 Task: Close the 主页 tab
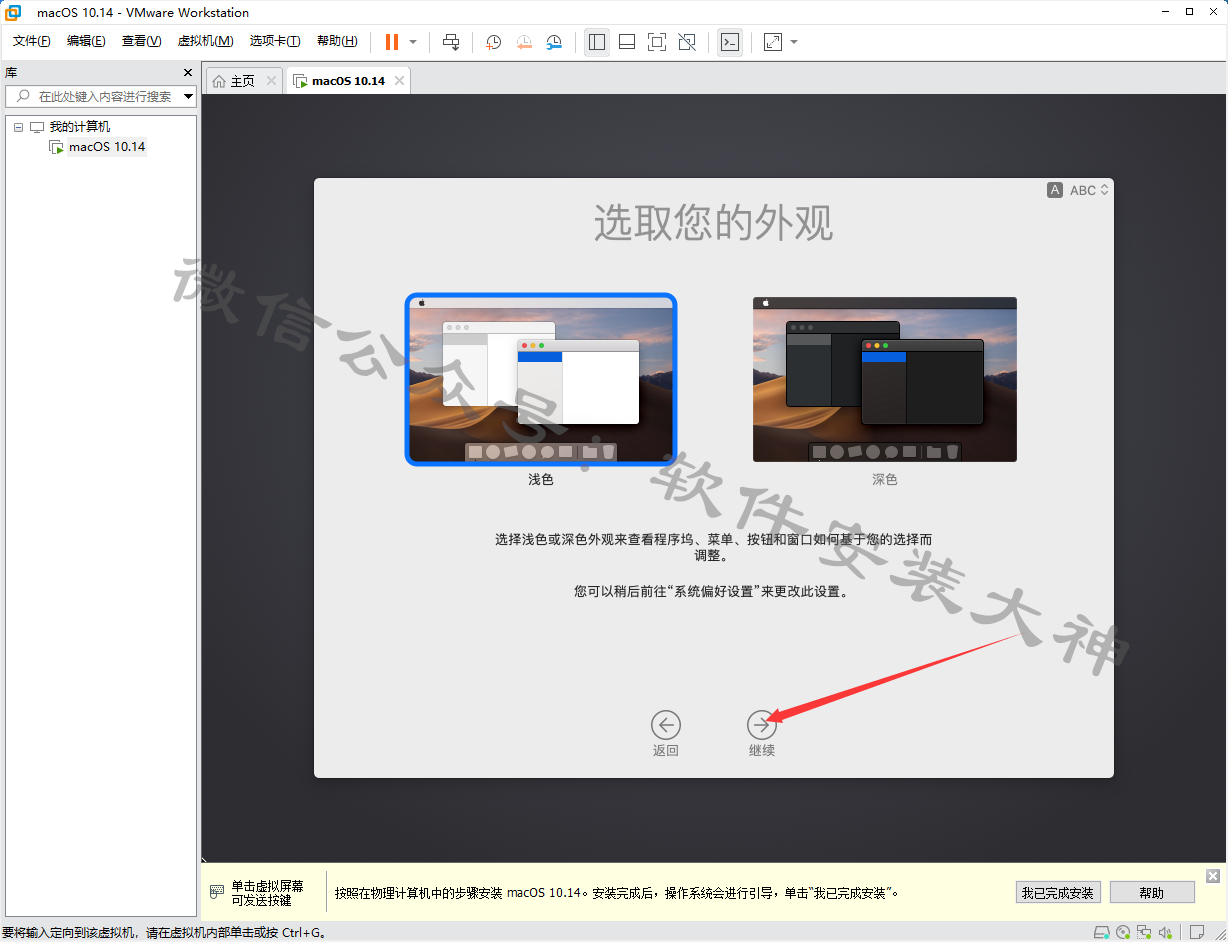pyautogui.click(x=271, y=81)
